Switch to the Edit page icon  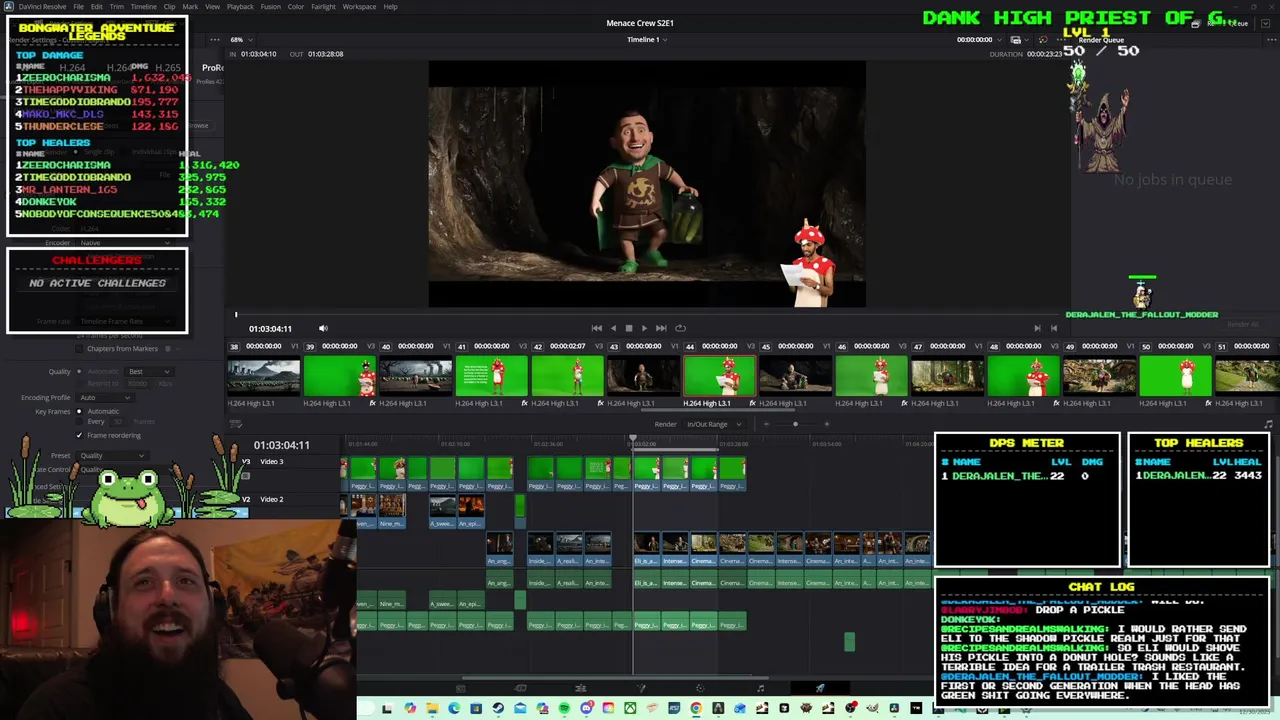coord(581,688)
